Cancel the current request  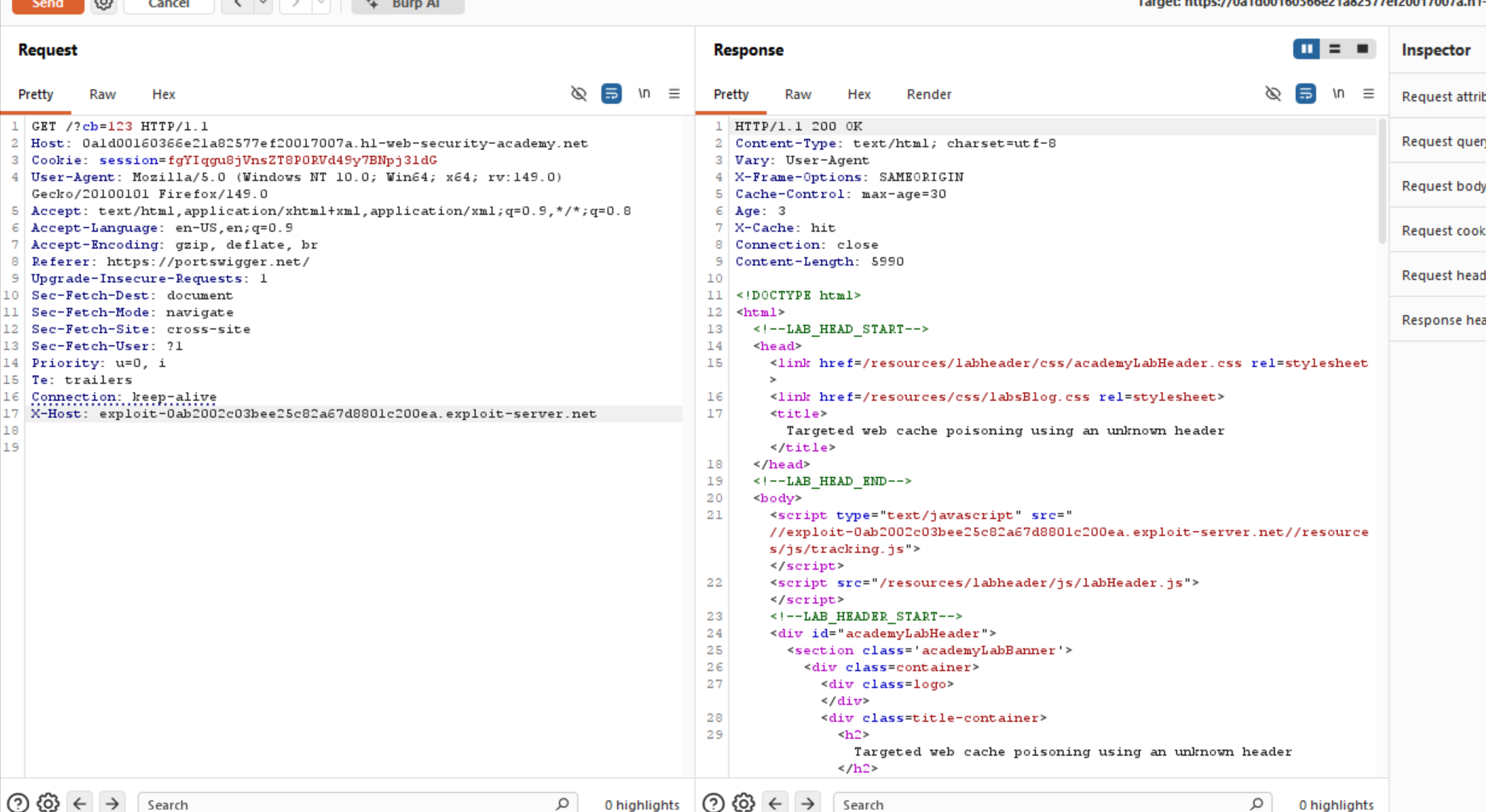pyautogui.click(x=169, y=5)
